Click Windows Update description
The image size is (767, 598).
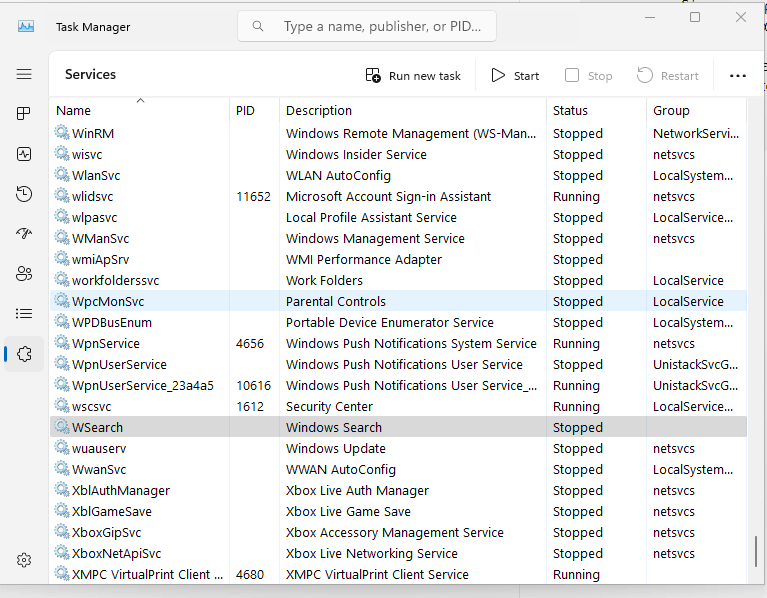336,449
